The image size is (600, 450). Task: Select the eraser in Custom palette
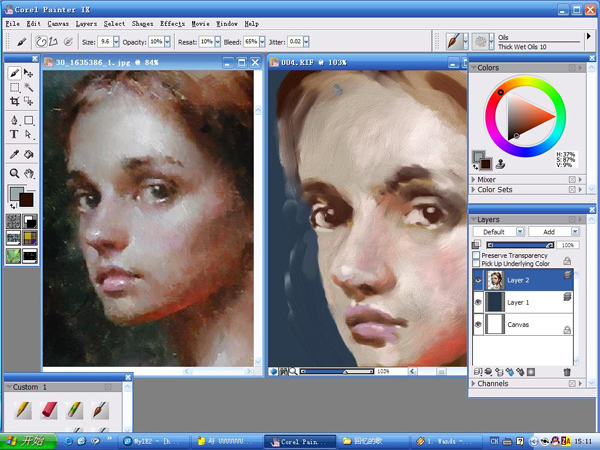pos(49,410)
